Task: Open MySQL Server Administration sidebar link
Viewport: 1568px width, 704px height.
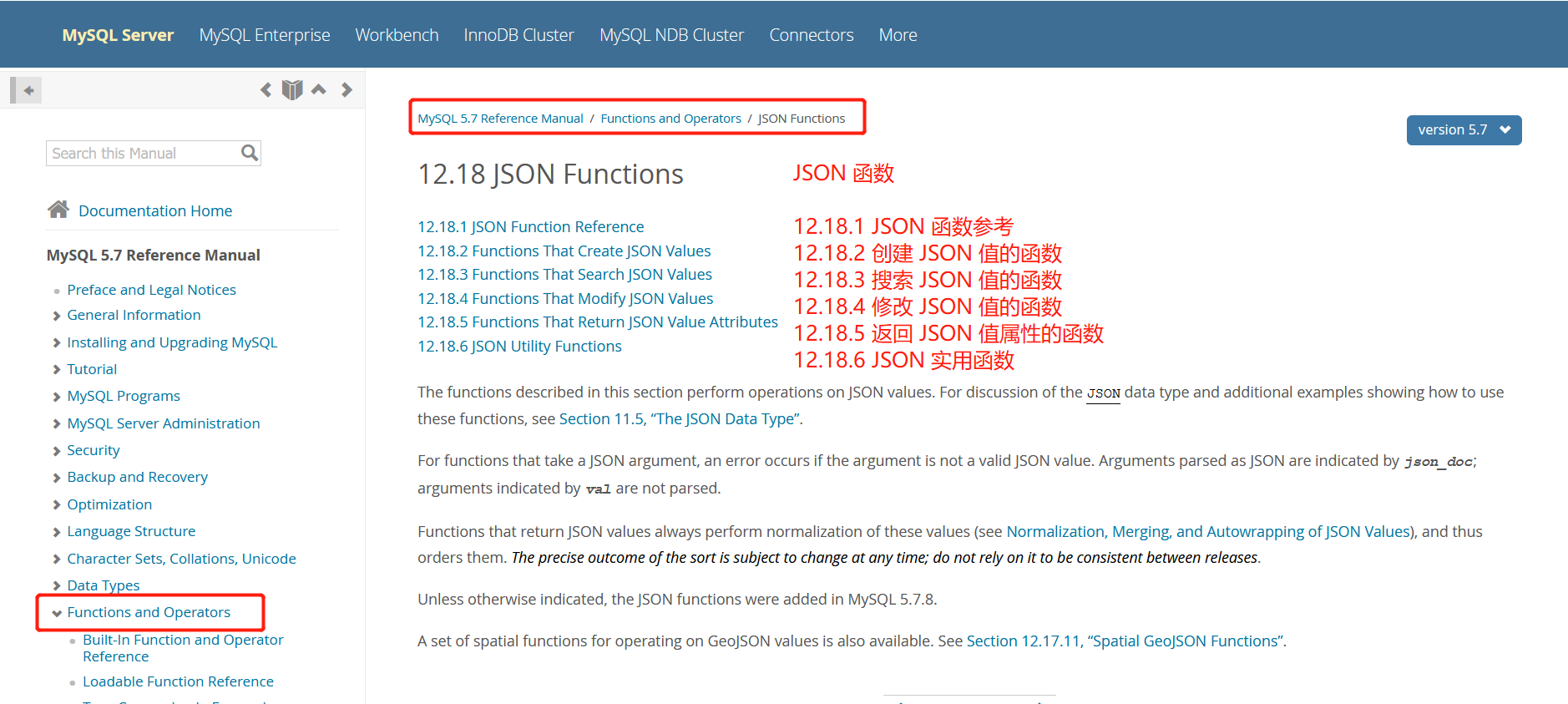Action: click(x=164, y=423)
